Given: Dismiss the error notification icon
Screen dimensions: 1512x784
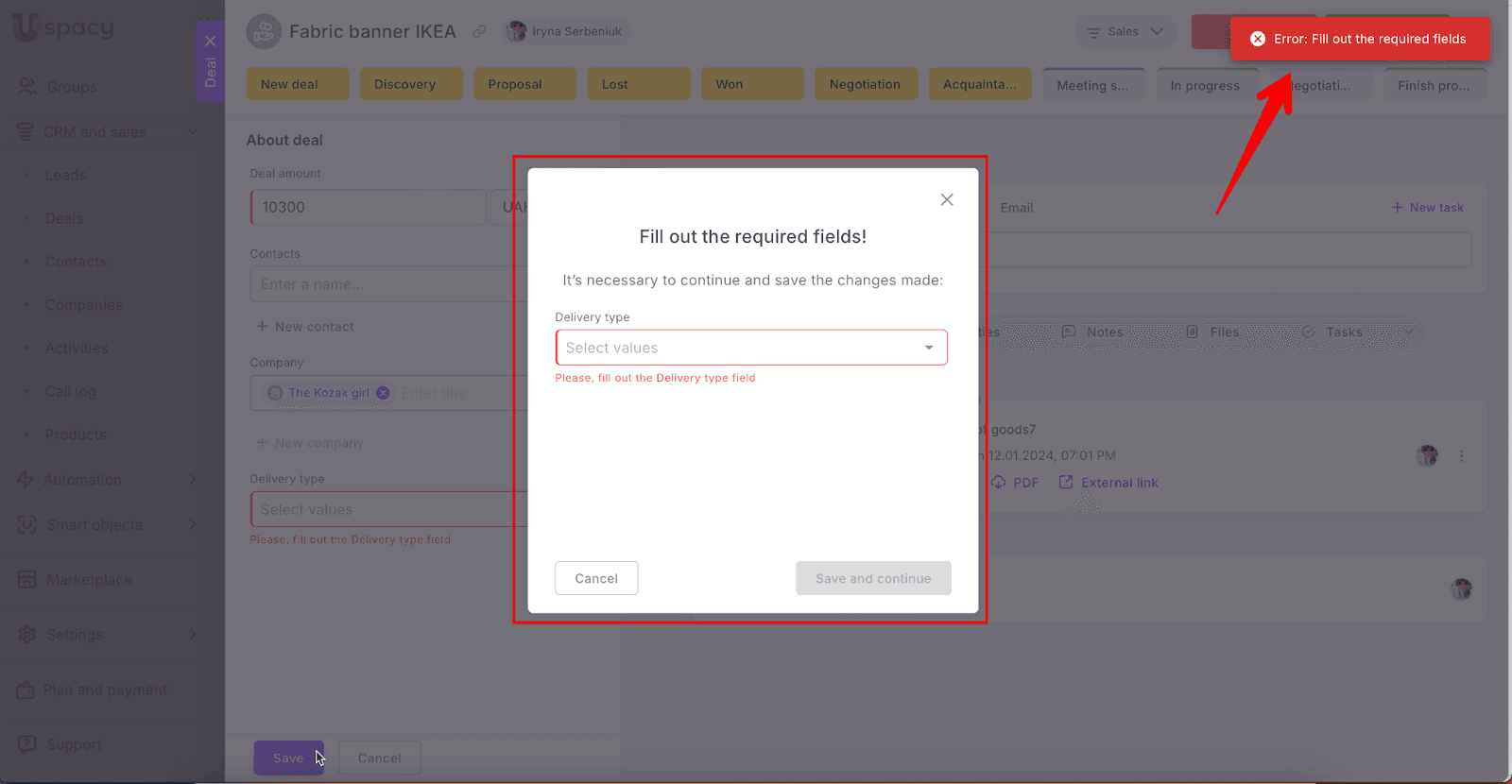Looking at the screenshot, I should (1258, 39).
